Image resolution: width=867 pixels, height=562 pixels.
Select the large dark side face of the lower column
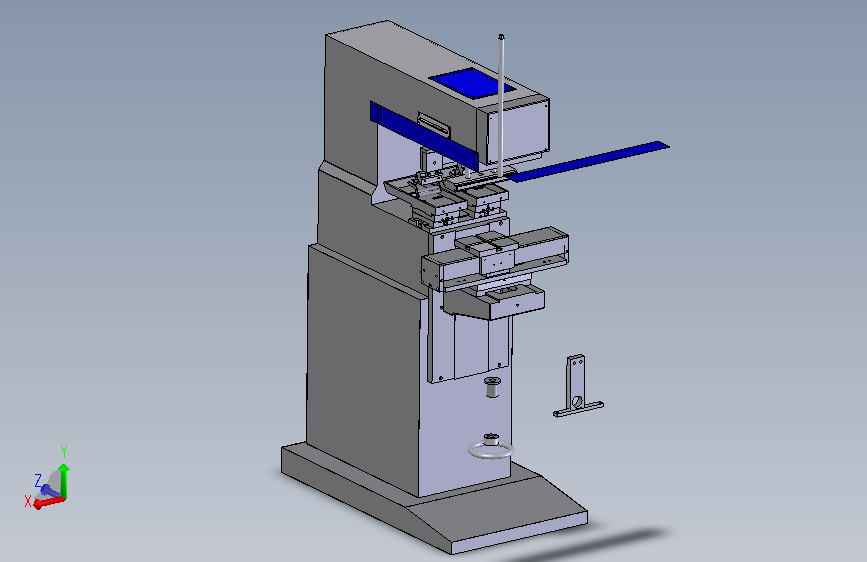pos(362,371)
